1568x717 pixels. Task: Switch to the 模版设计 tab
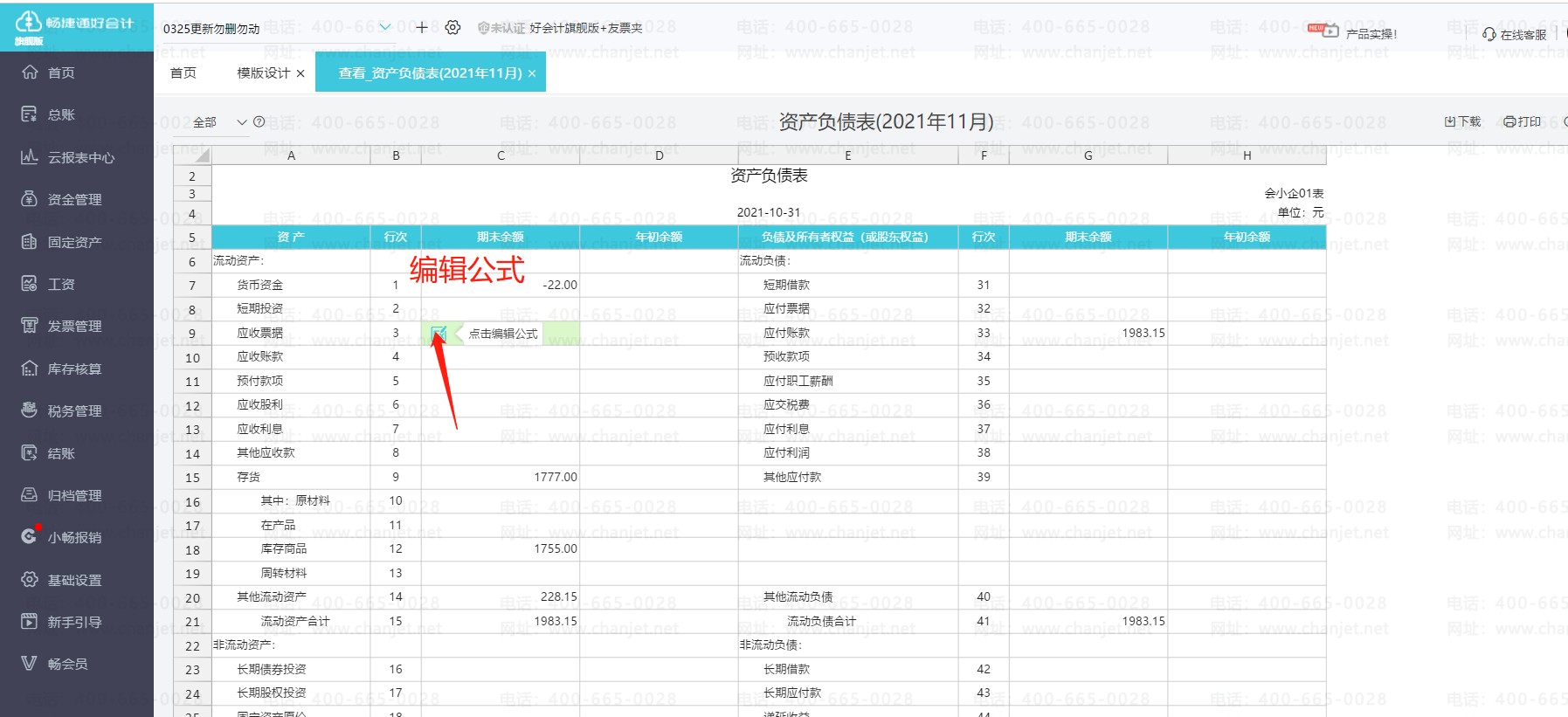263,73
